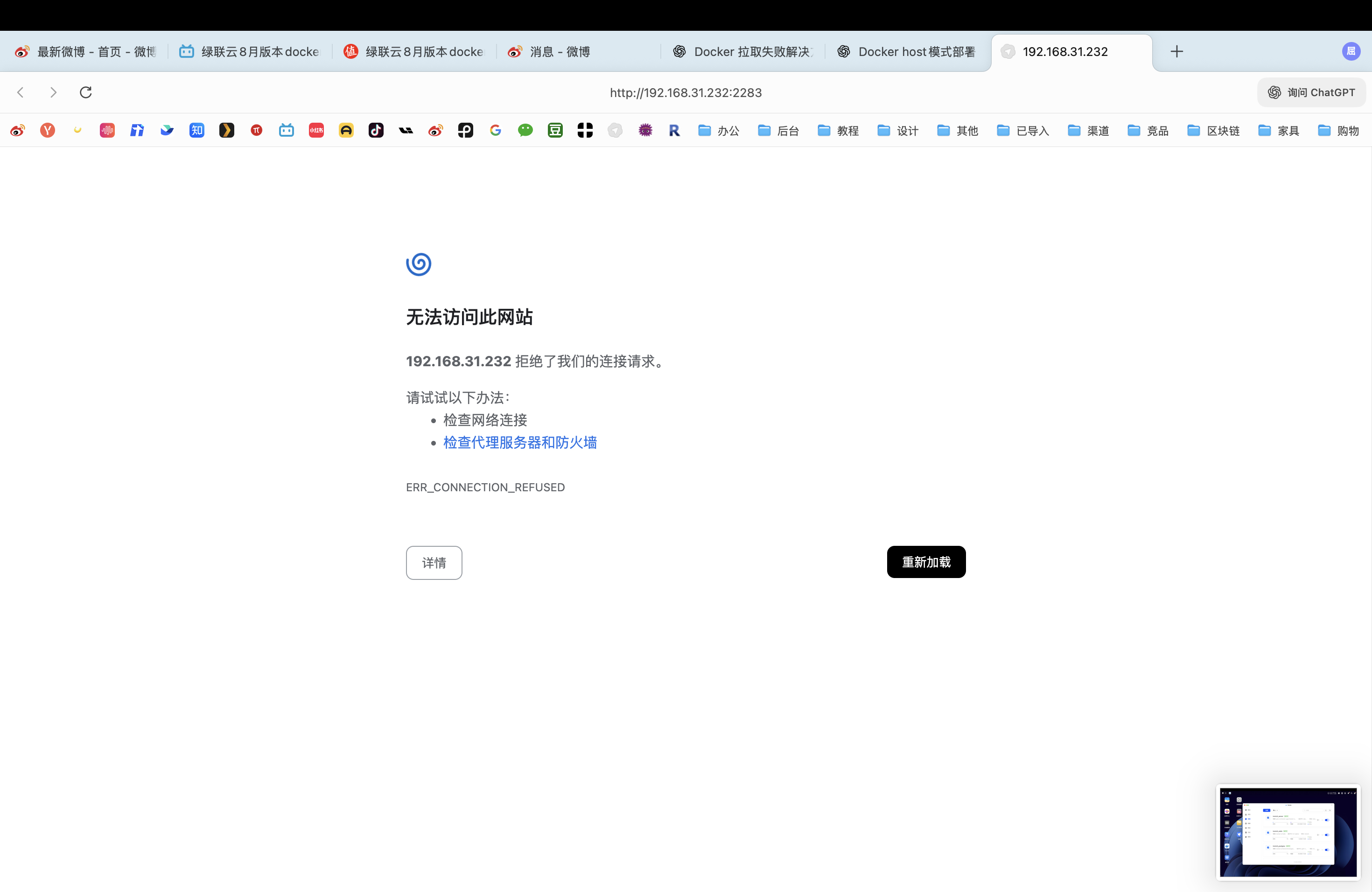Open the Bilibili bookmark icon

287,130
